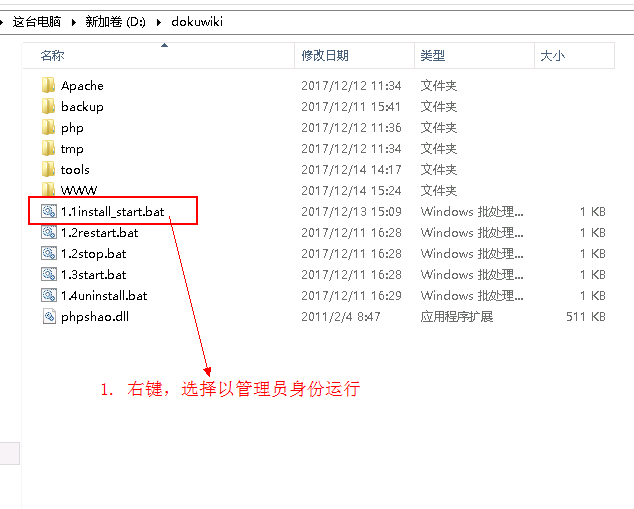Click the php folder icon
This screenshot has width=634, height=509.
click(49, 127)
